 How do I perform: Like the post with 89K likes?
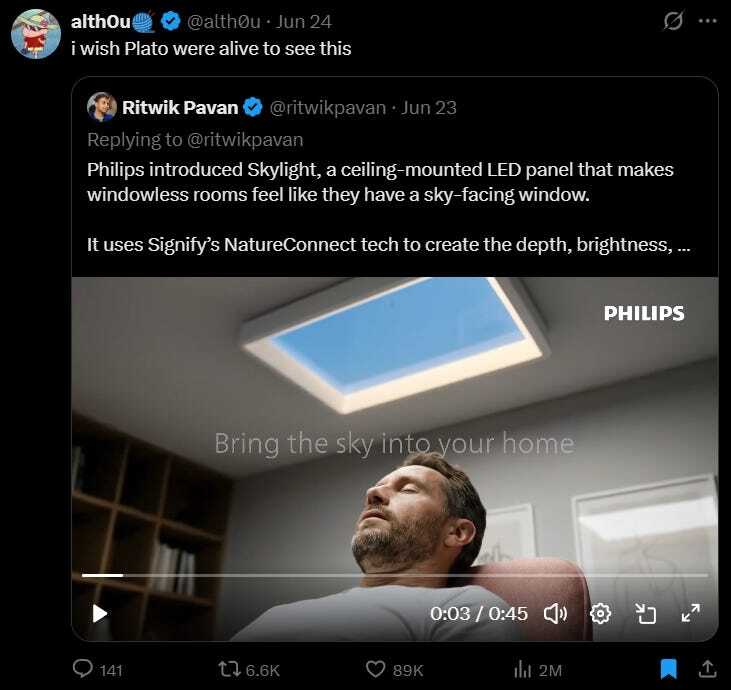[x=375, y=669]
